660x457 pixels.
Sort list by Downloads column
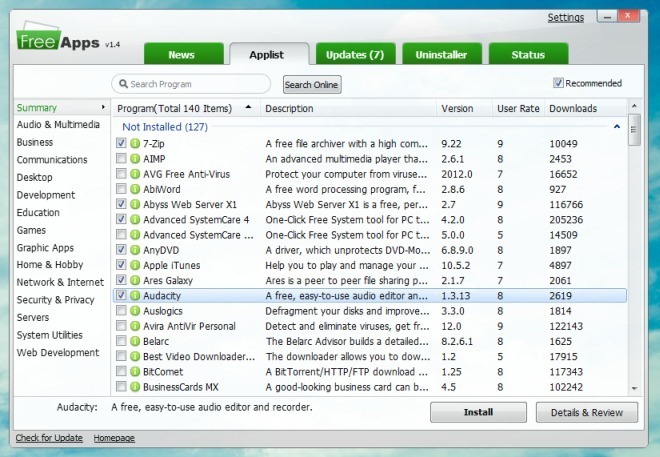tap(585, 108)
